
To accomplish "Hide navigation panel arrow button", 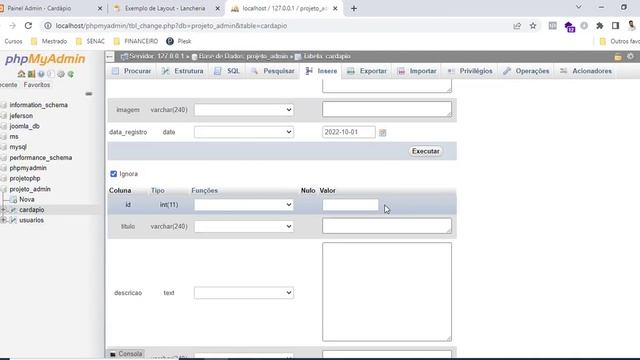I will [110, 57].
